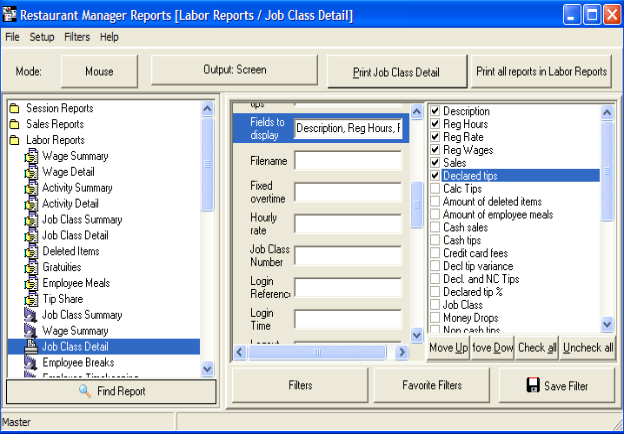The width and height of the screenshot is (624, 434).
Task: Enable the Credit card fees checkbox
Action: [x=435, y=253]
